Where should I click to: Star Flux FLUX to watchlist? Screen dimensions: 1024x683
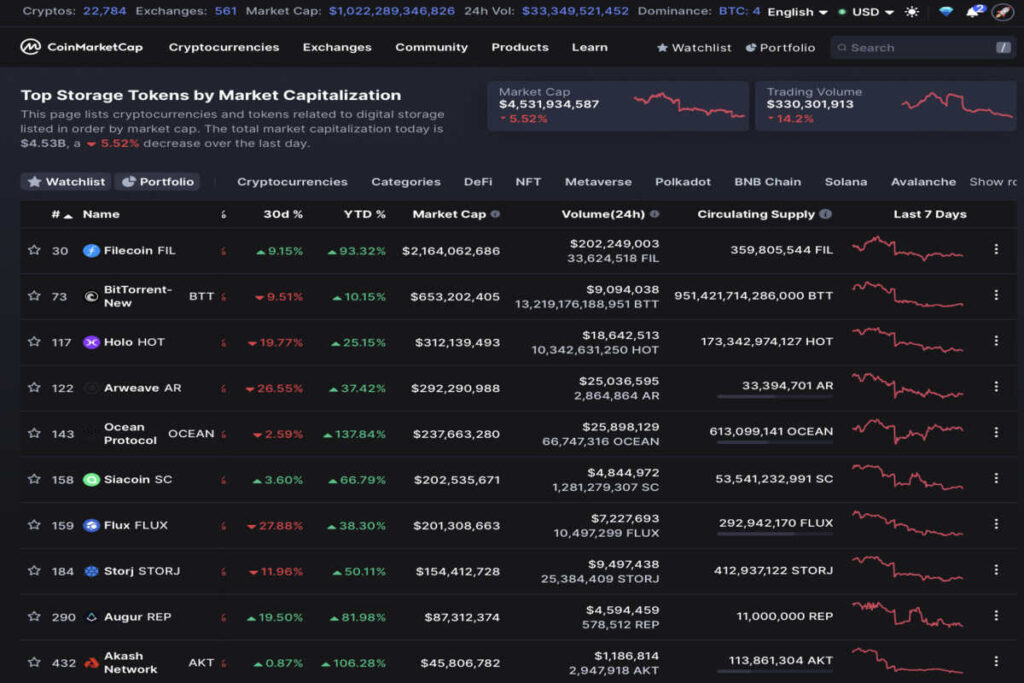click(34, 525)
